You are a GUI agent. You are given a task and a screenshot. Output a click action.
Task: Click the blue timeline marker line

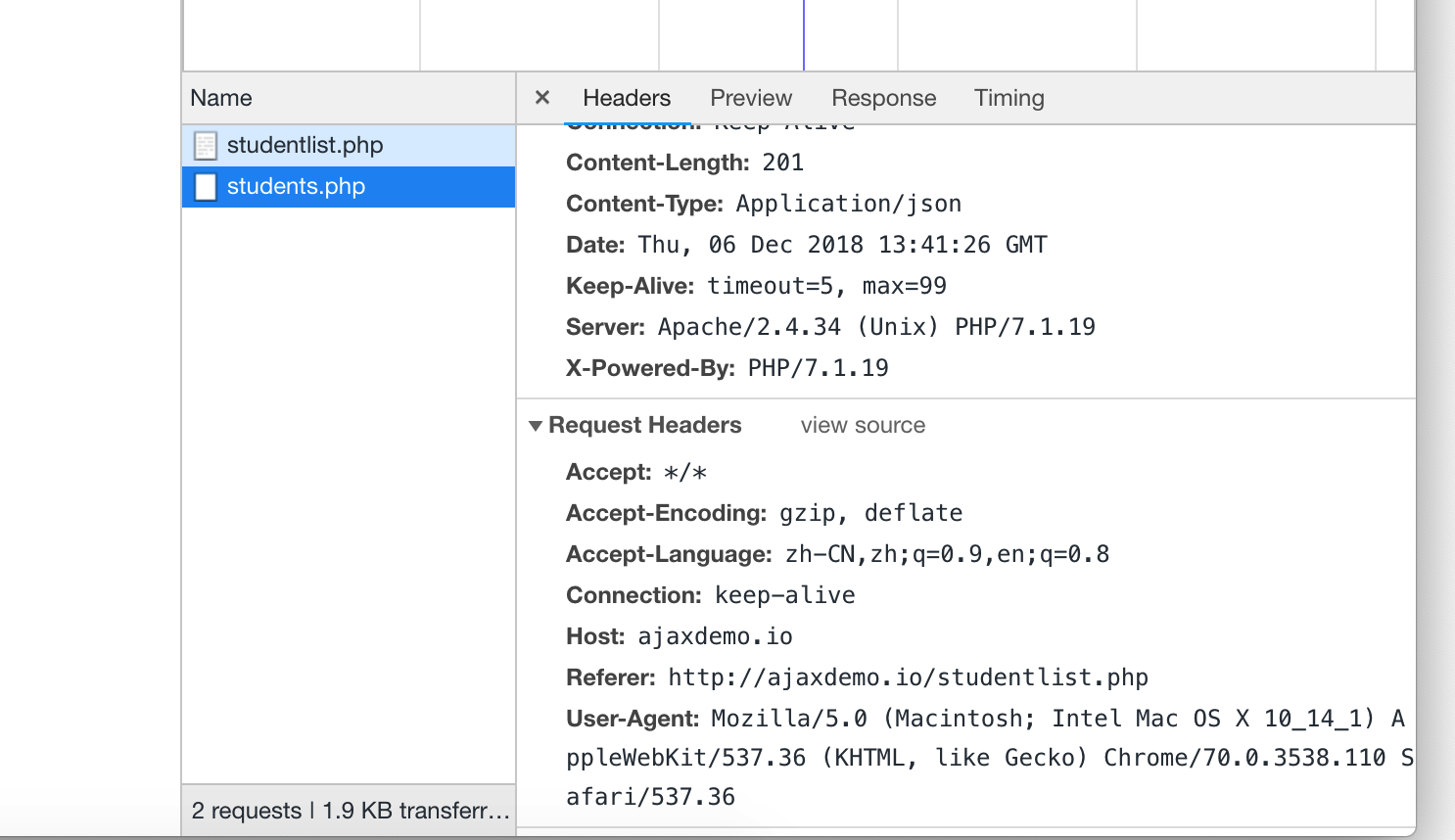[x=804, y=35]
